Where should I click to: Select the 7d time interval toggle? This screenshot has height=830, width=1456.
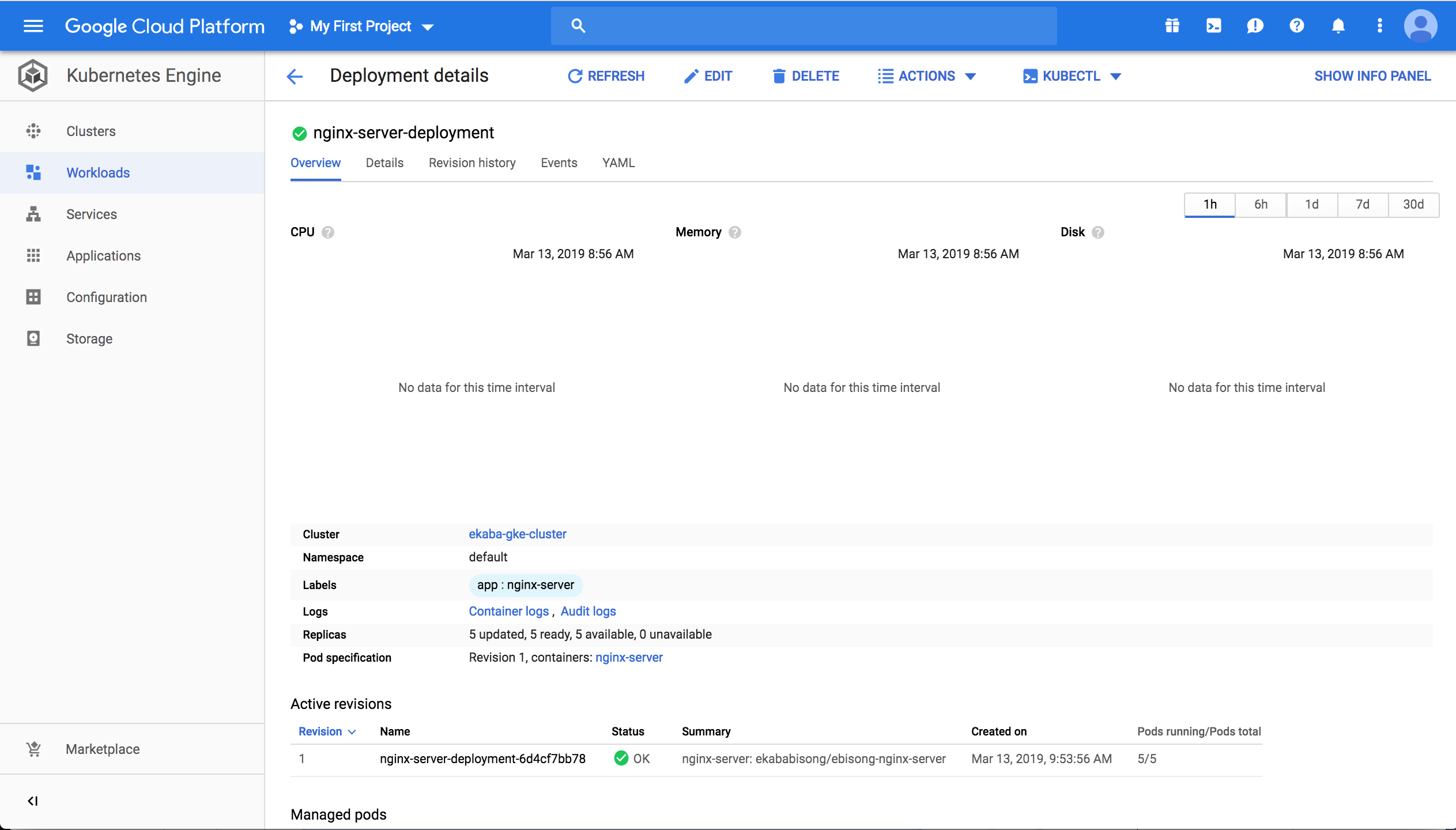click(1362, 204)
